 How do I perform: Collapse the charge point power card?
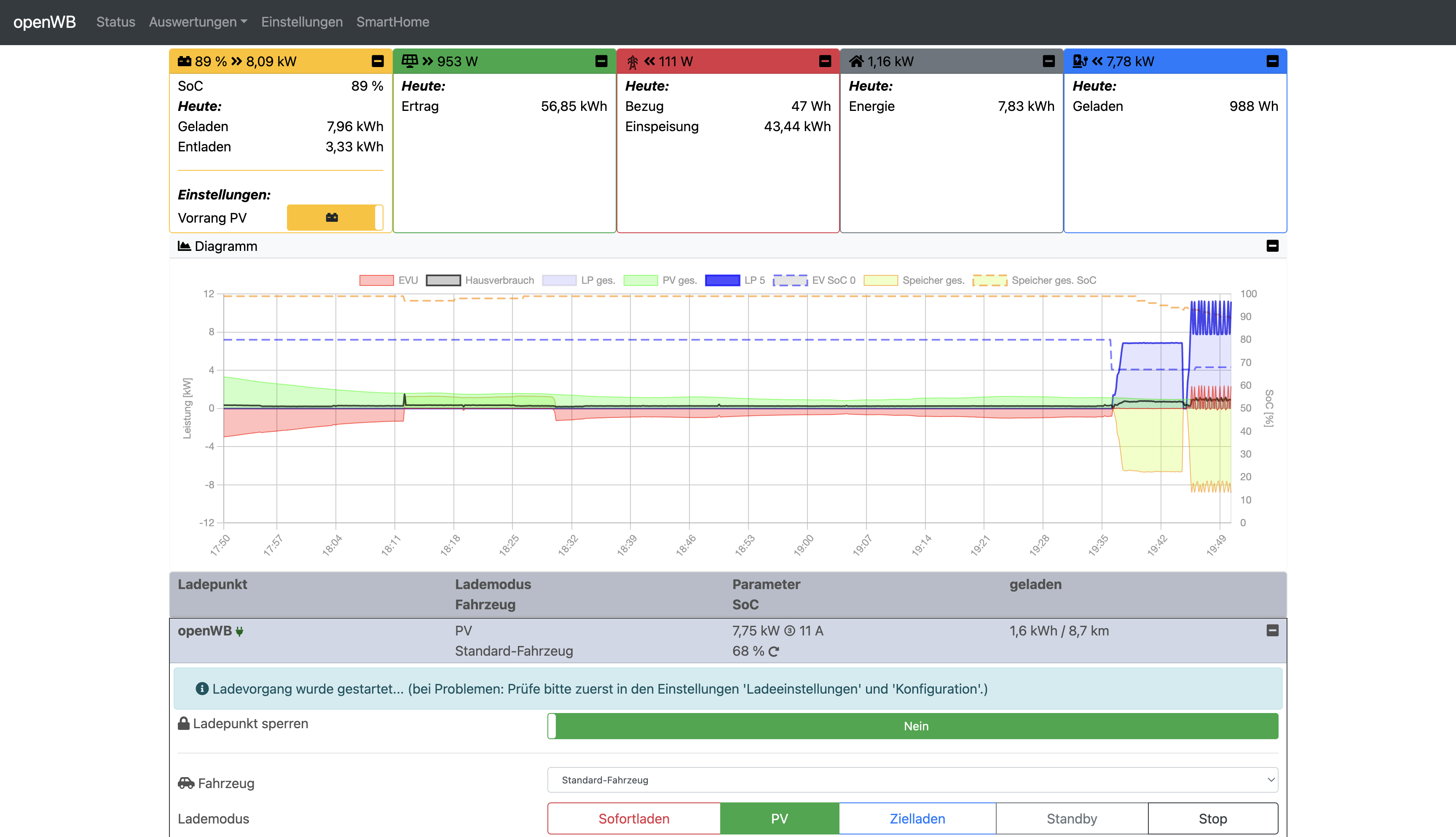pos(1272,61)
